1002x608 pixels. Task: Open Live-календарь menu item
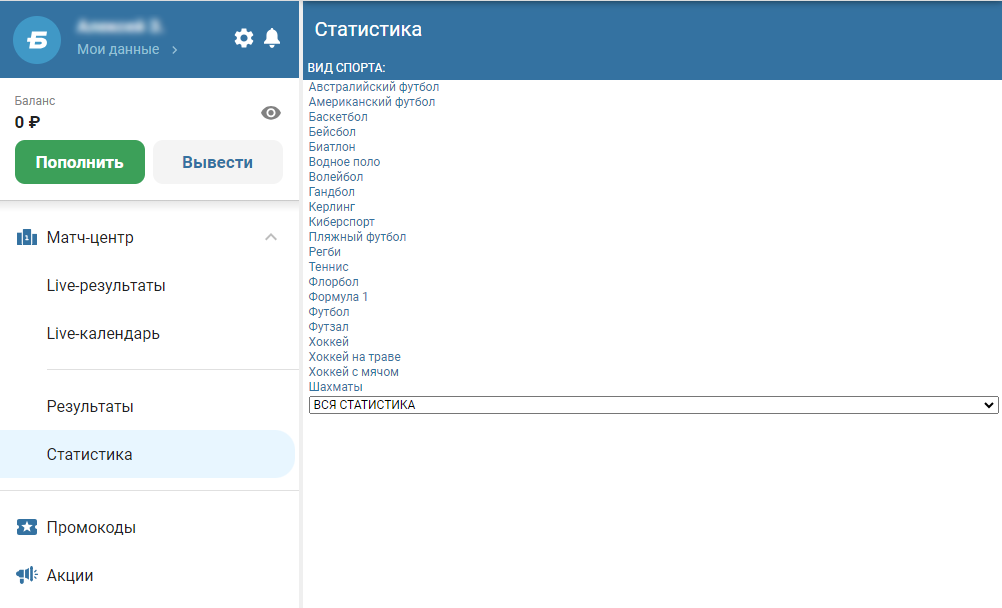pyautogui.click(x=103, y=334)
